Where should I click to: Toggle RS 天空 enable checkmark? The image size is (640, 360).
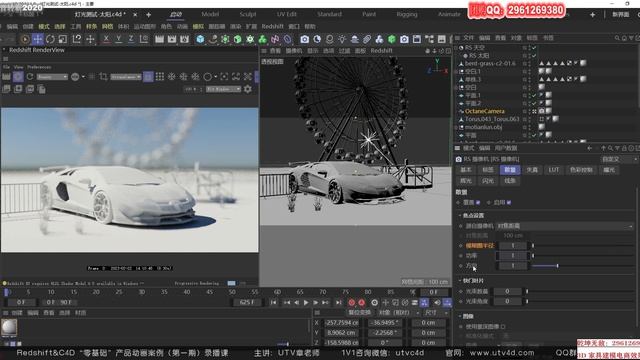(534, 48)
